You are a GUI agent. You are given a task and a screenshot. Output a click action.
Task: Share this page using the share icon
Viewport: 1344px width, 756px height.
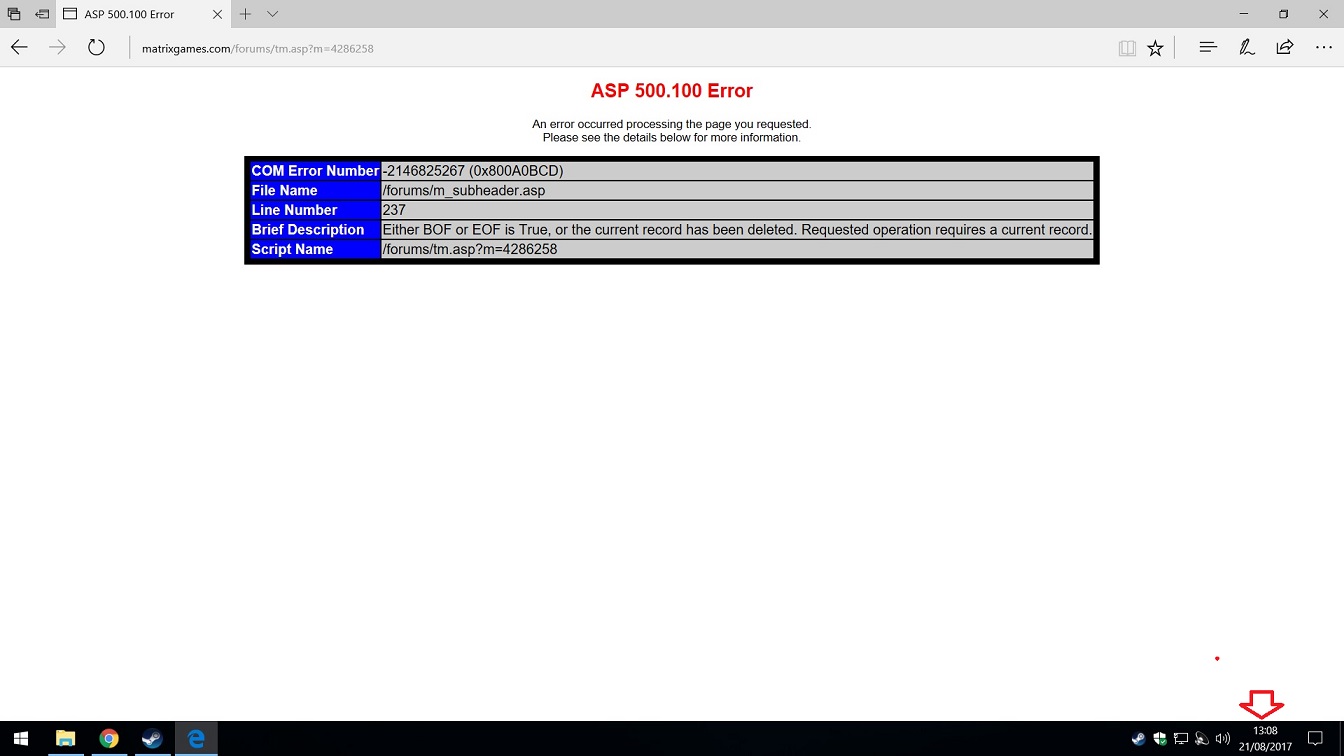click(x=1285, y=47)
